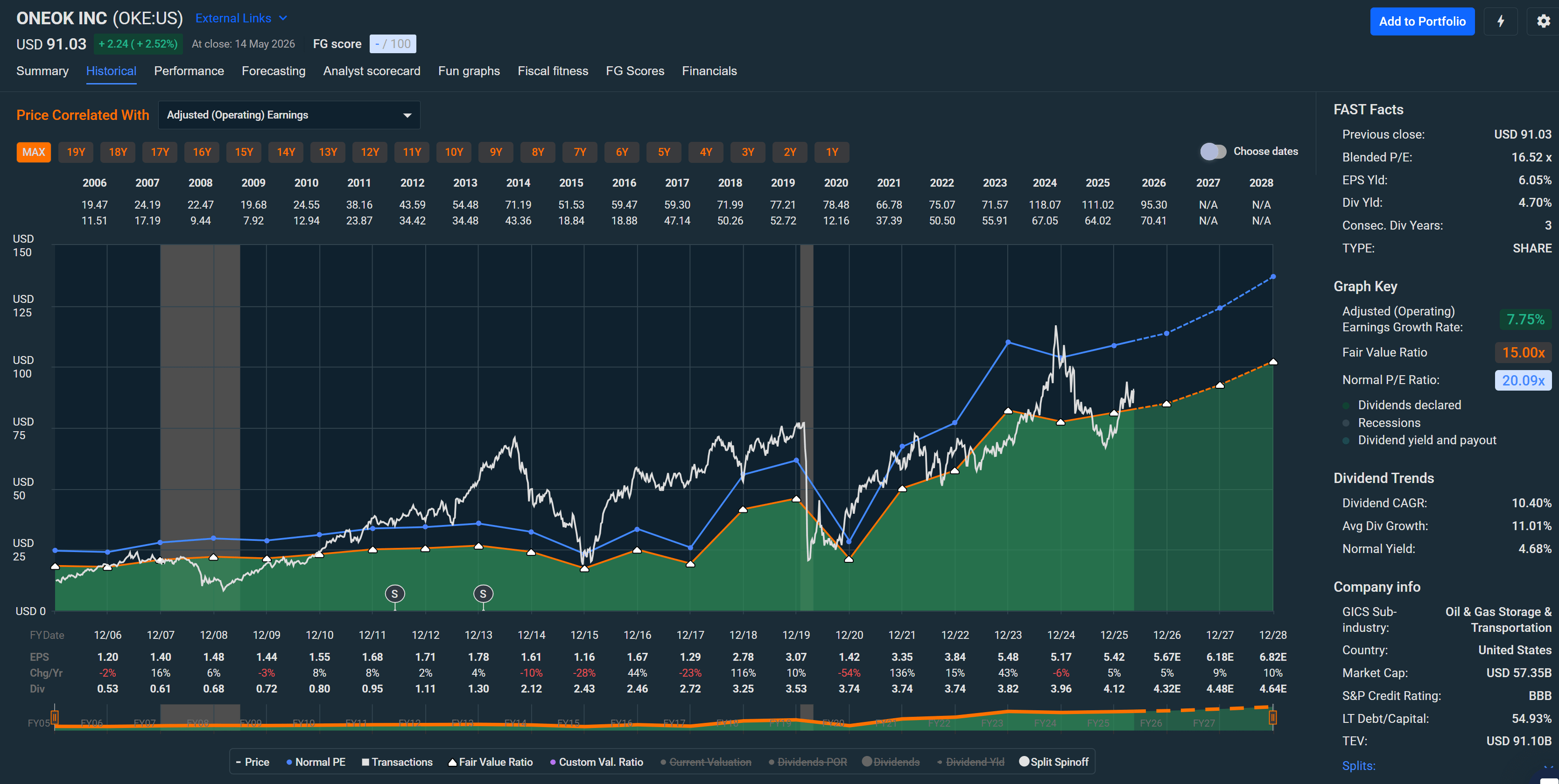Toggle Dividends declared in Graph Key
This screenshot has width=1559, height=784.
1402,406
